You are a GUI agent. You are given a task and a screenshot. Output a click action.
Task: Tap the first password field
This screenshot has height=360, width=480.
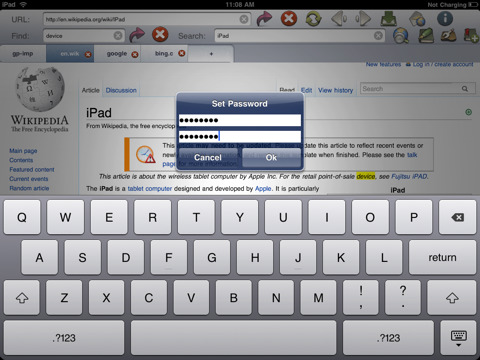(240, 120)
